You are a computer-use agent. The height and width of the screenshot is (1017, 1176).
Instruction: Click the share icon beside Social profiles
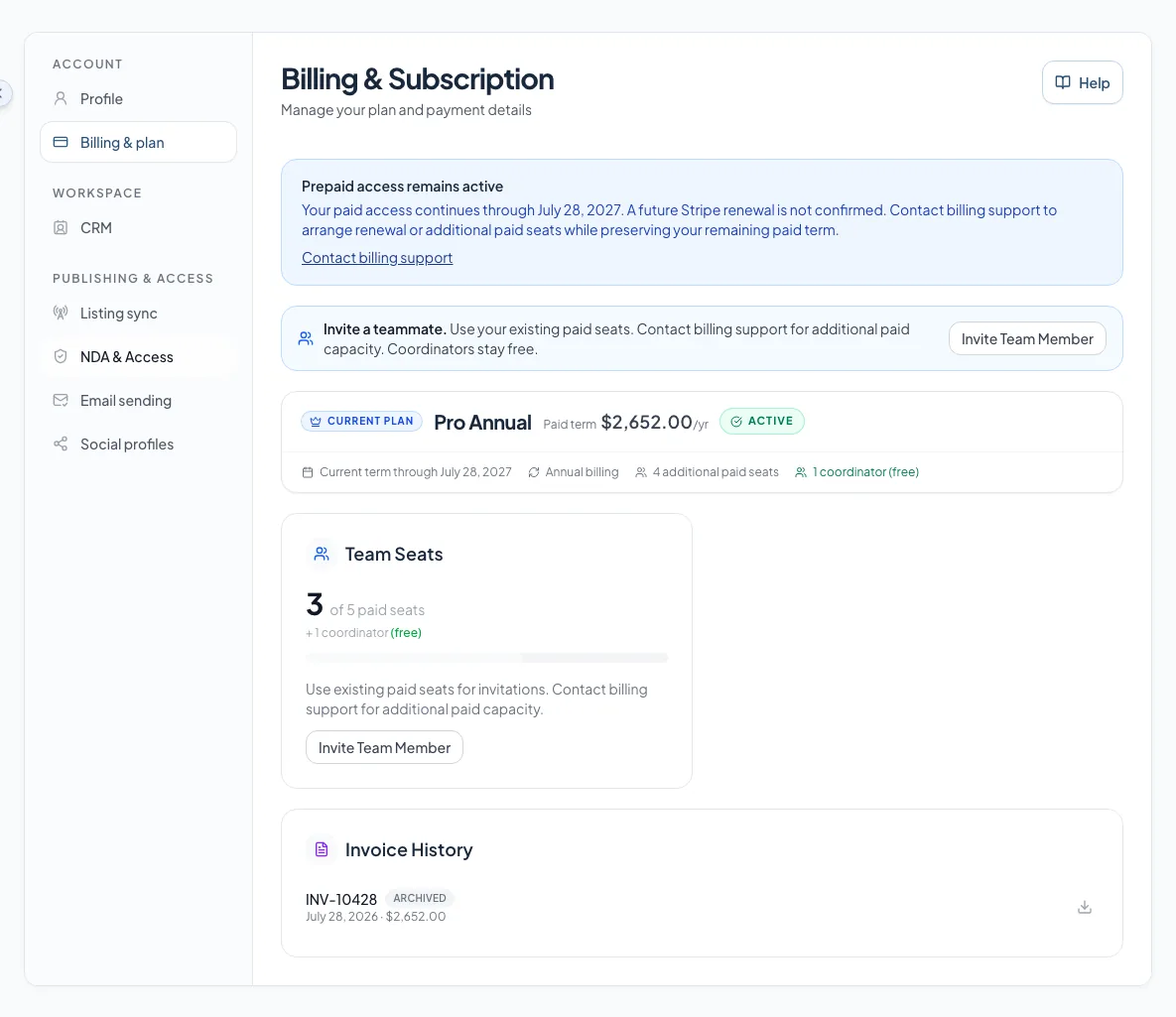(x=61, y=444)
